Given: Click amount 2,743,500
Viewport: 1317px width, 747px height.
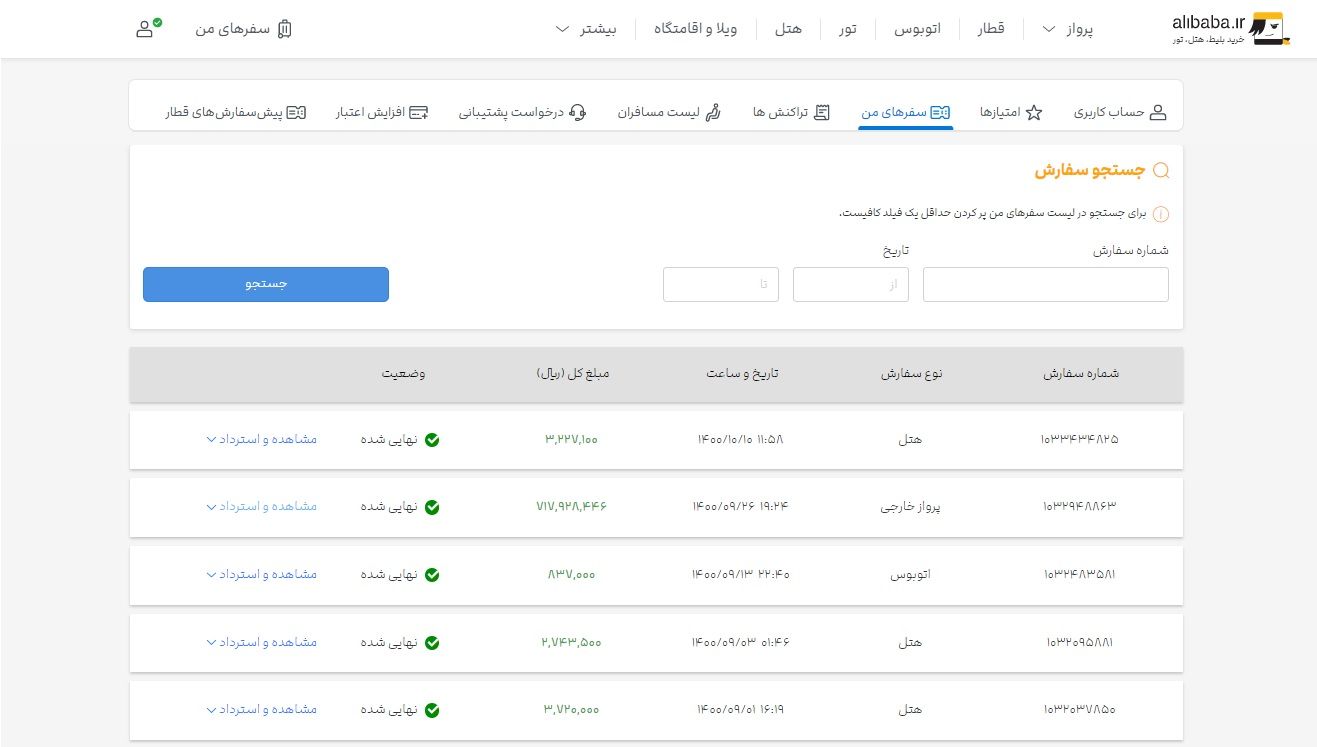Looking at the screenshot, I should tap(572, 642).
